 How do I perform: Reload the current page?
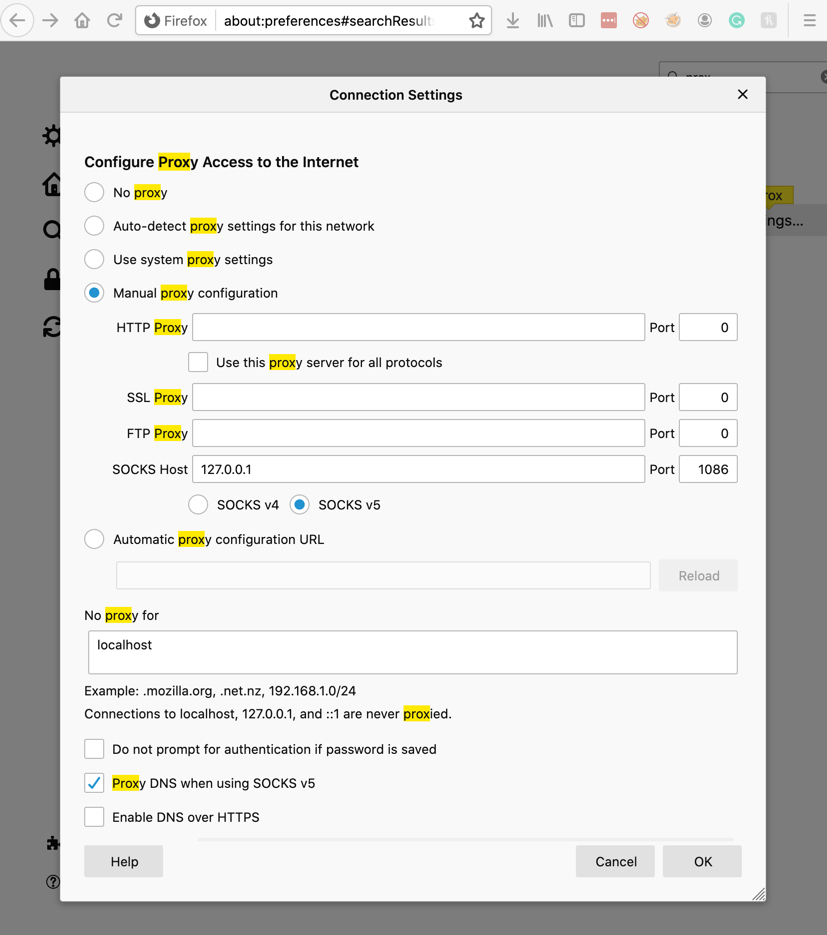(x=115, y=20)
